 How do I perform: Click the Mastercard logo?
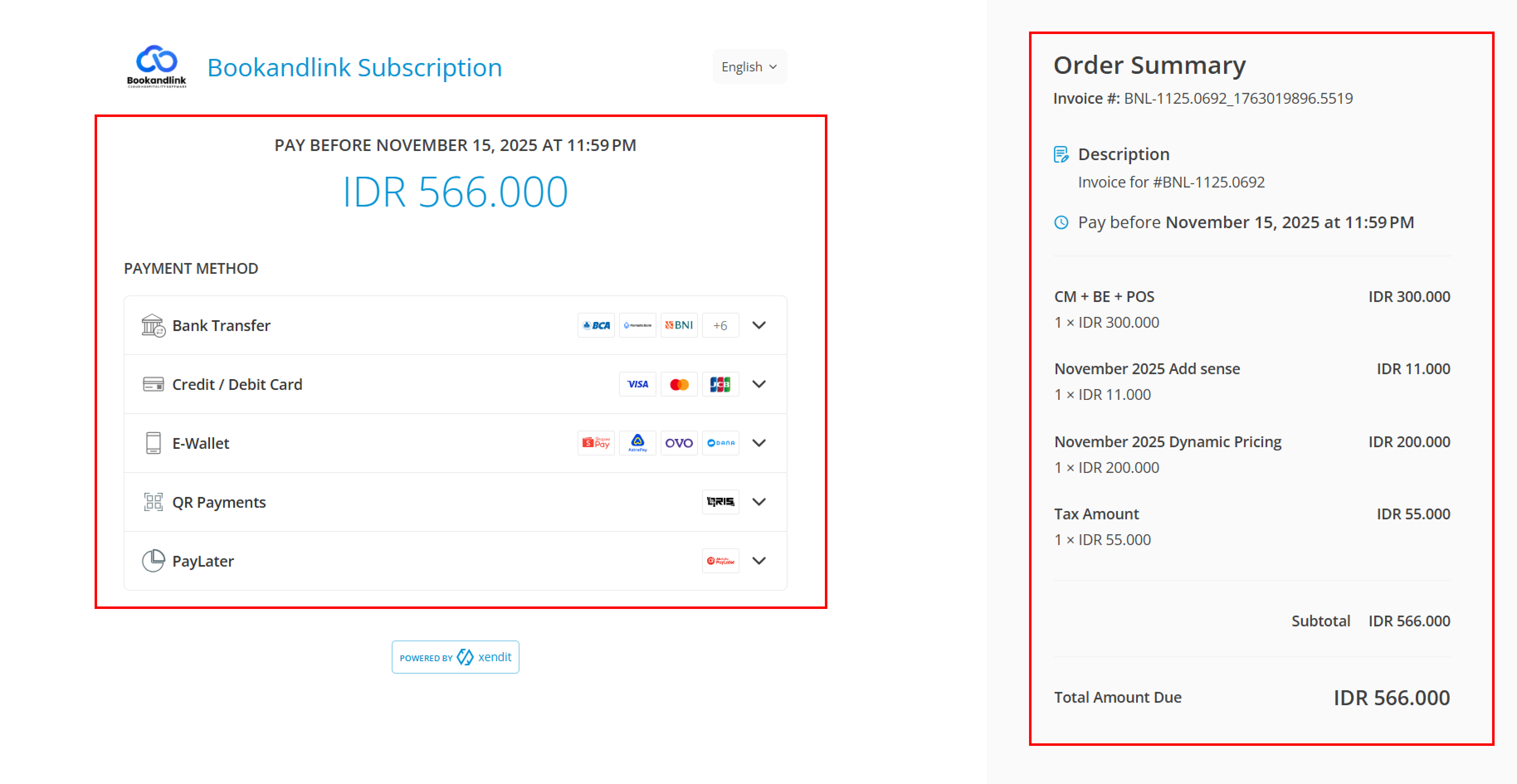pos(679,385)
